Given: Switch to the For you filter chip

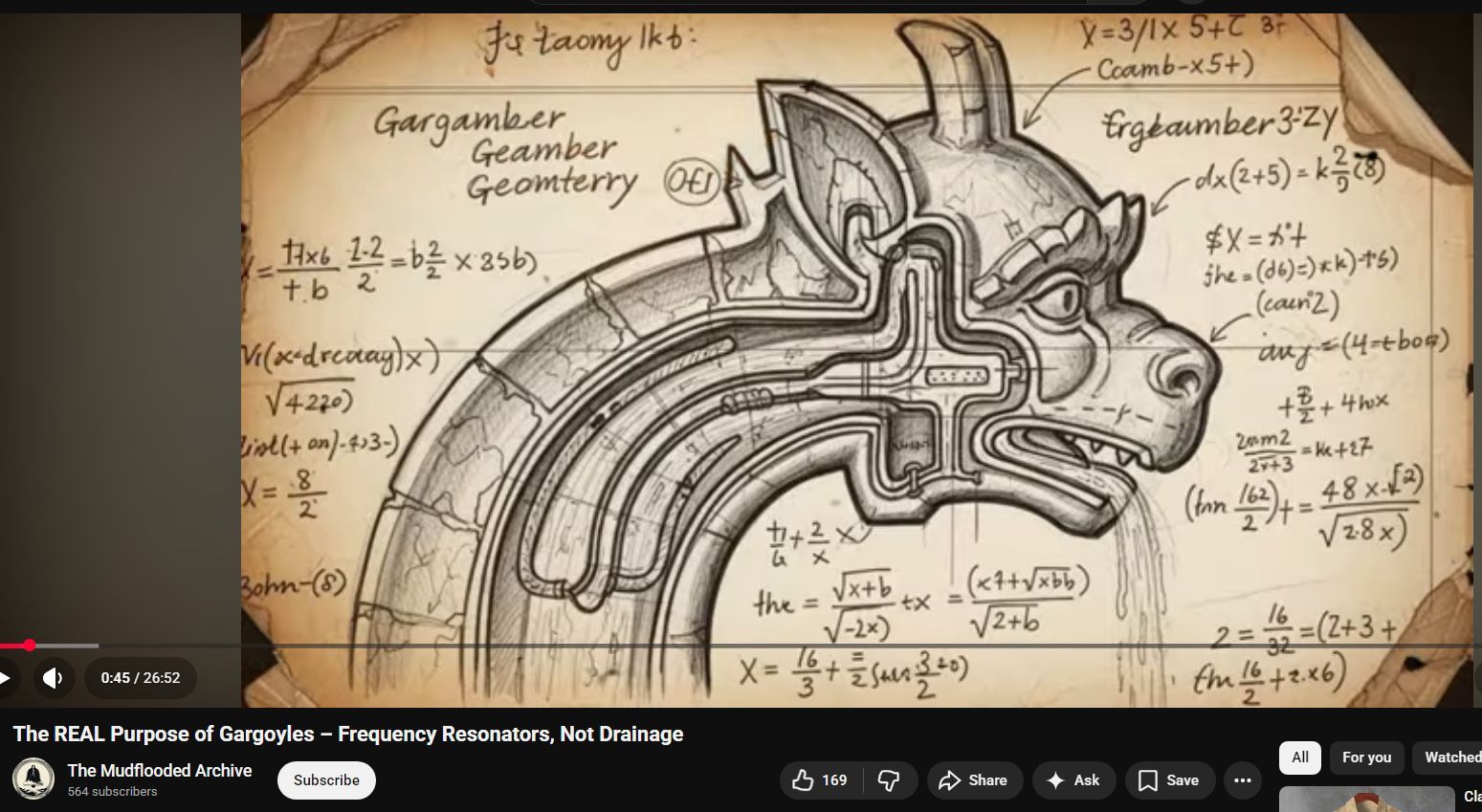Looking at the screenshot, I should coord(1366,757).
